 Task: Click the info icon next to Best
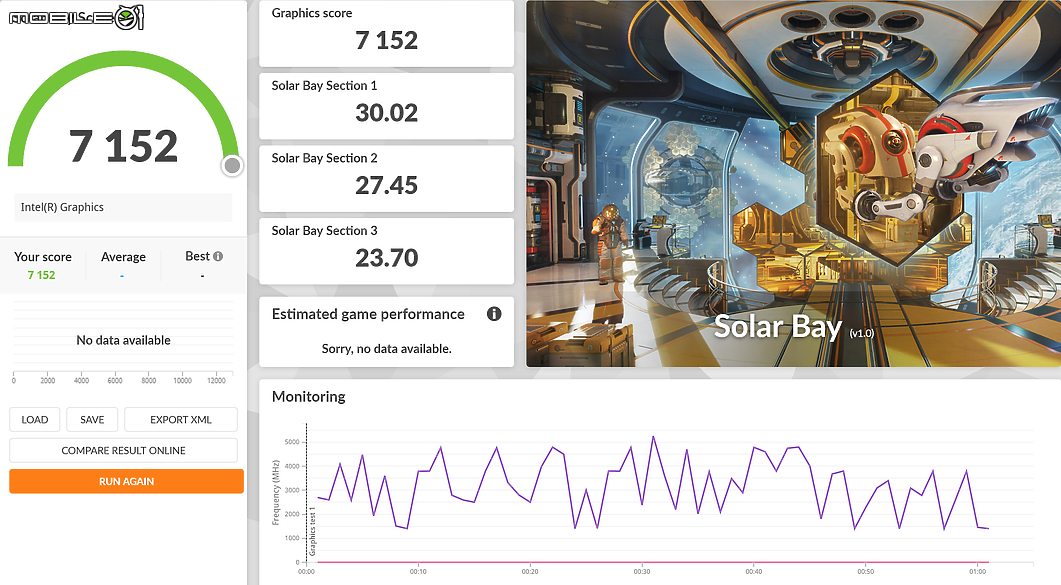coord(218,256)
